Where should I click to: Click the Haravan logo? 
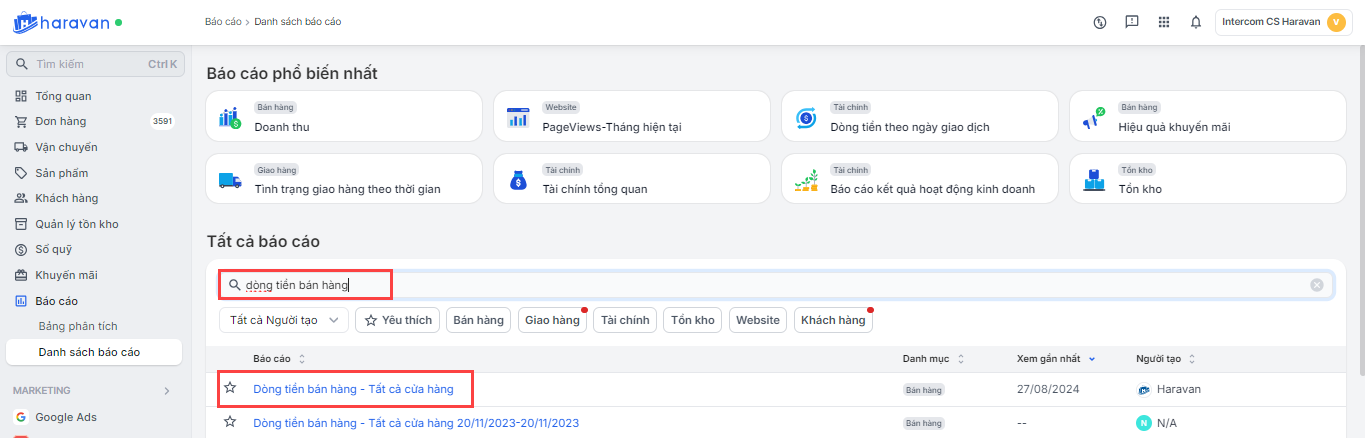pyautogui.click(x=60, y=21)
